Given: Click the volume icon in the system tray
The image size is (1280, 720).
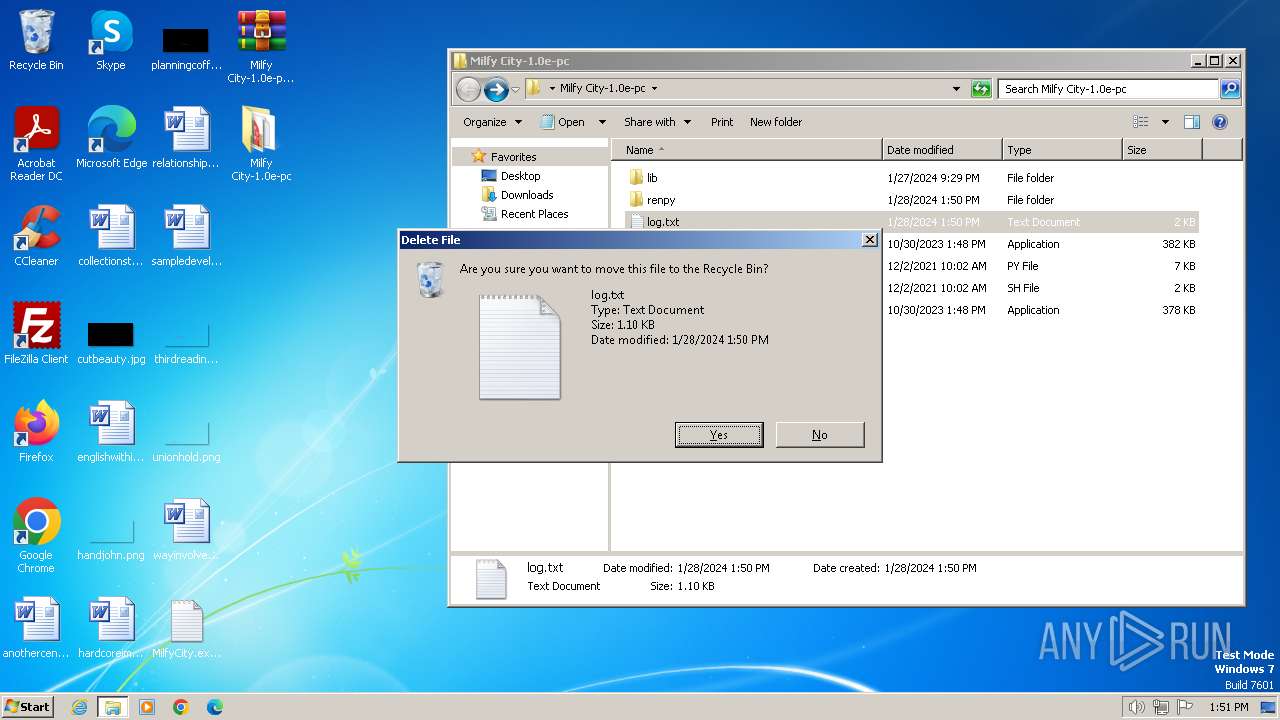Looking at the screenshot, I should click(1136, 707).
